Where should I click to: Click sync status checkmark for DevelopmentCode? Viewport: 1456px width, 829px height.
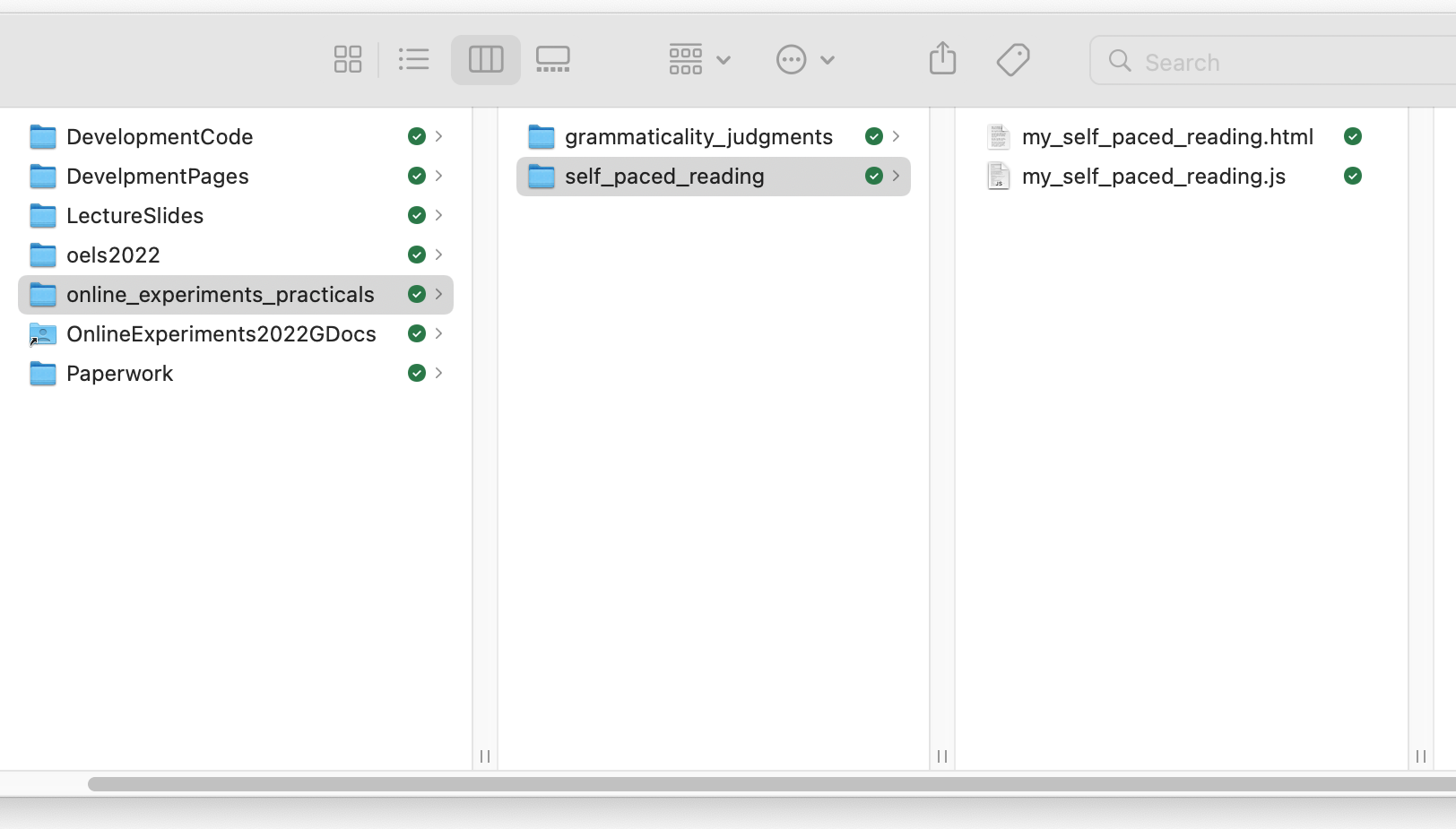click(x=417, y=136)
